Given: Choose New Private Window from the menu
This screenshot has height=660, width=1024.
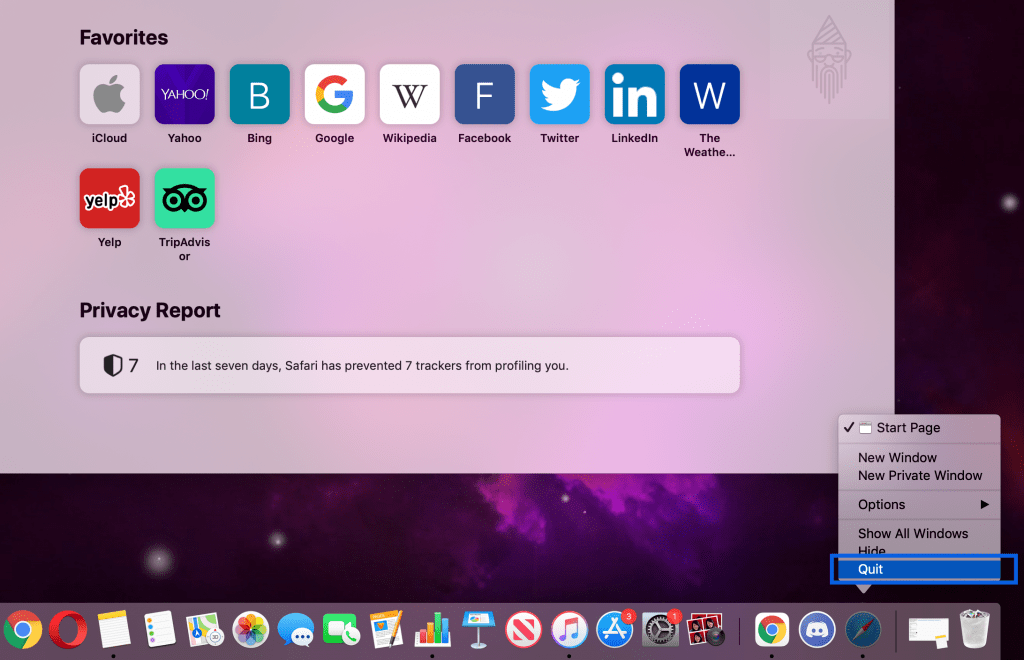Looking at the screenshot, I should click(x=919, y=476).
